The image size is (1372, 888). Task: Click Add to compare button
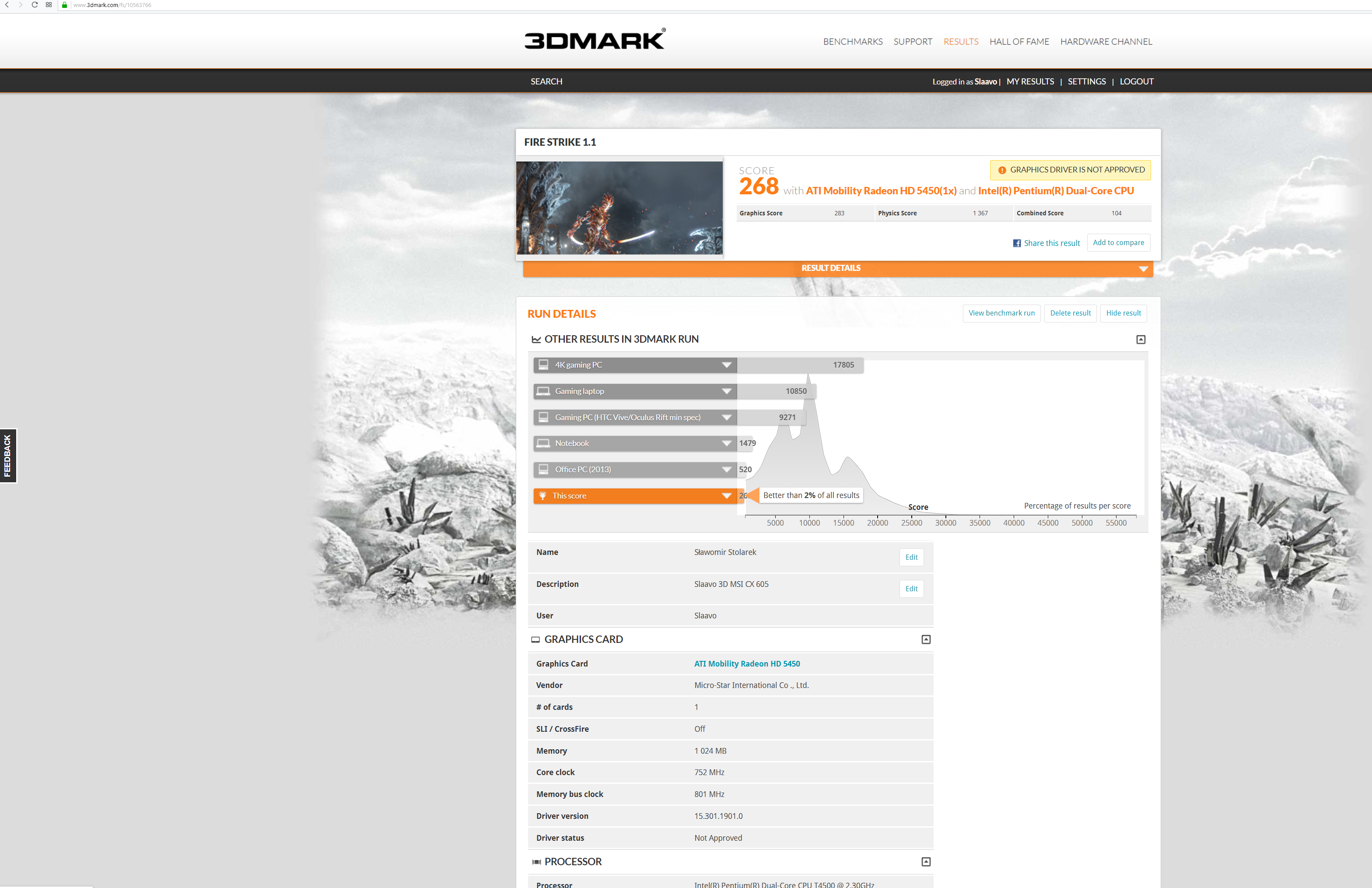[x=1118, y=243]
